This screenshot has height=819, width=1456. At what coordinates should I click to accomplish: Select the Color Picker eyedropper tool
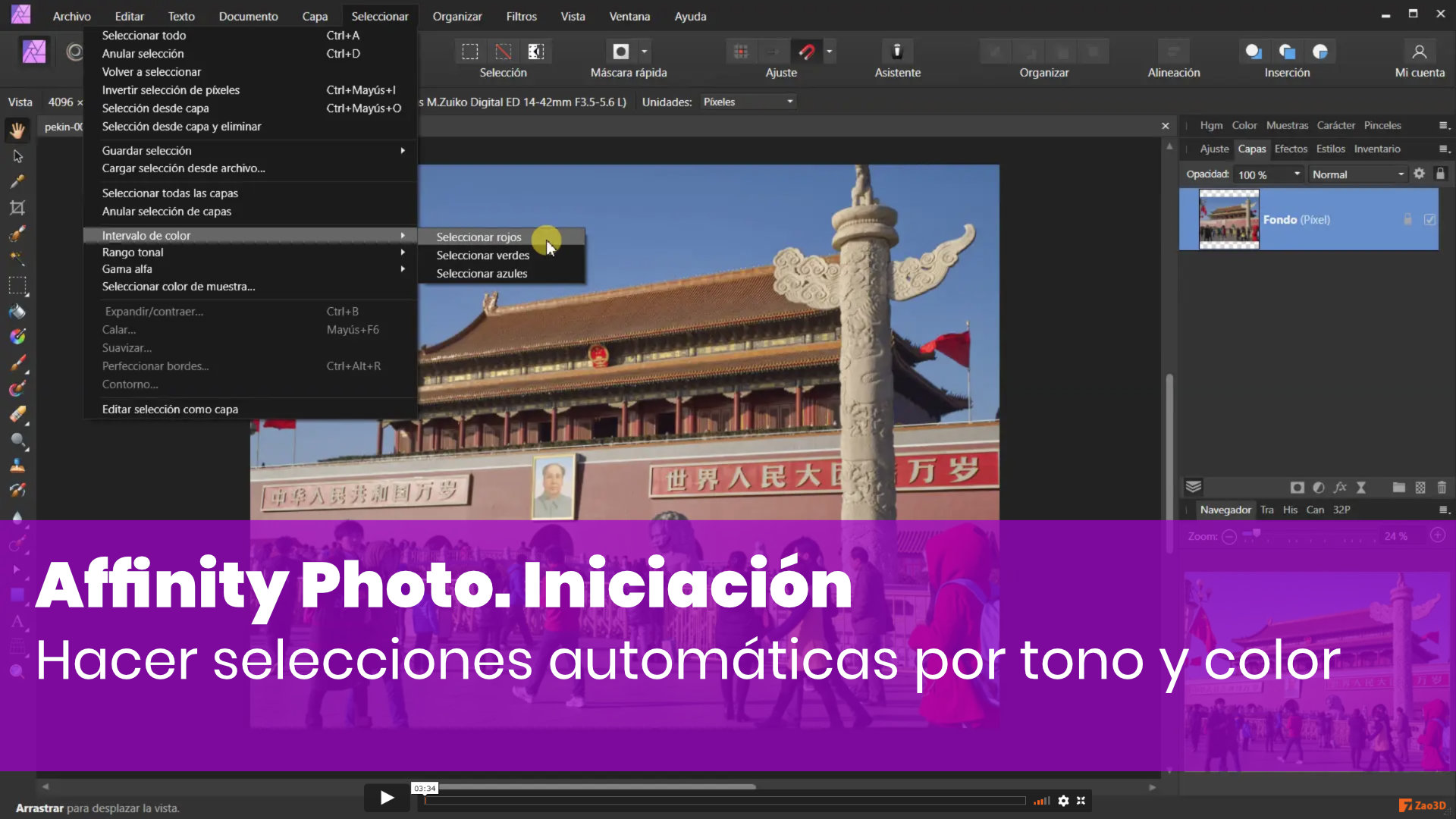pos(17,182)
